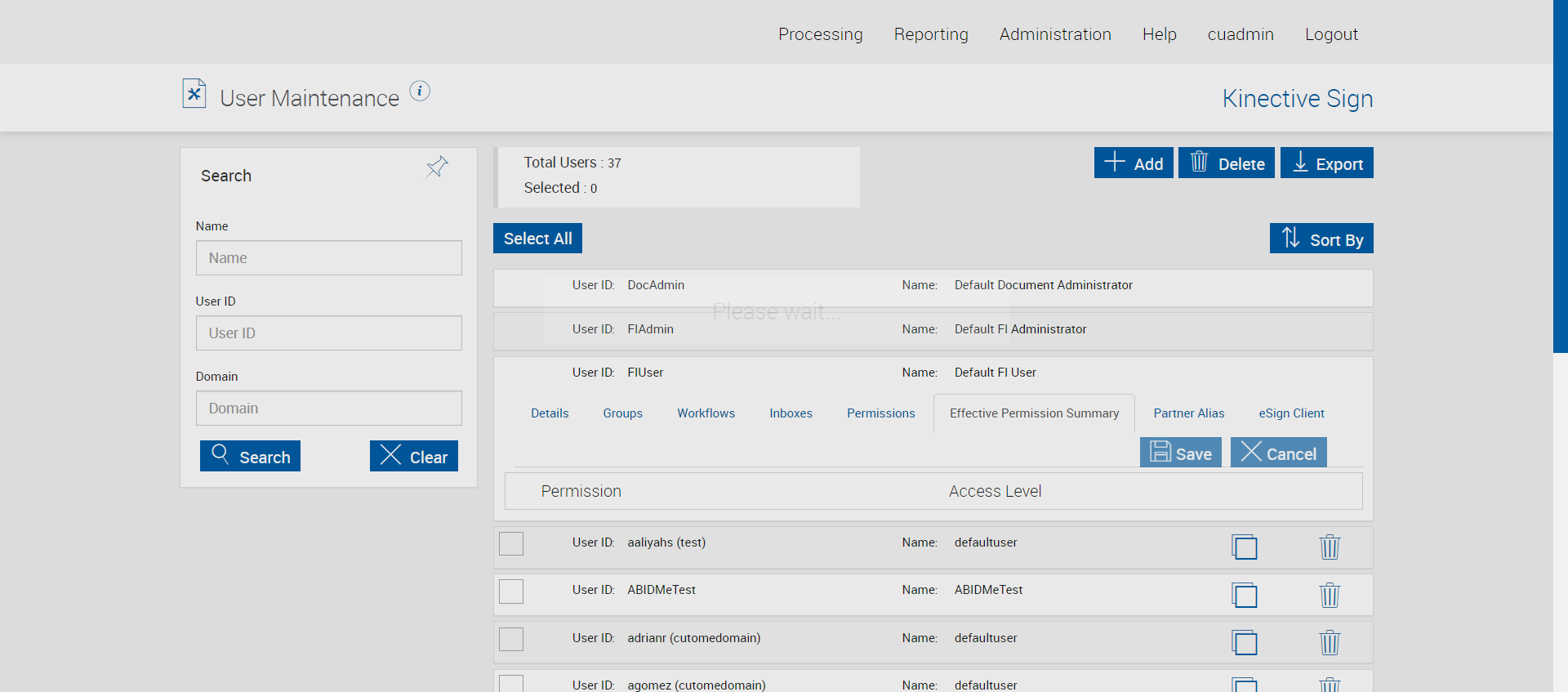Click the info icon beside User Maintenance
The height and width of the screenshot is (692, 1568).
click(420, 91)
